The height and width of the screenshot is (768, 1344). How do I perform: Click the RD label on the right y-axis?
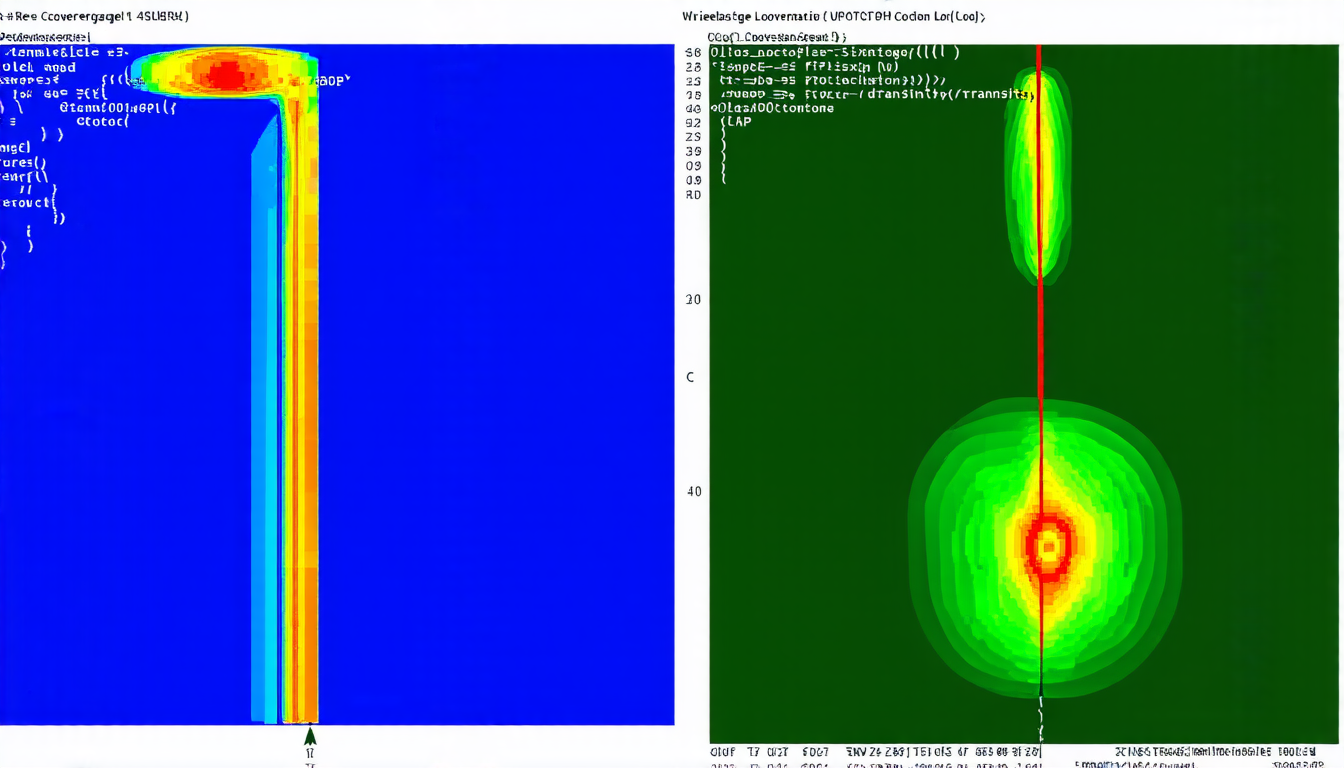[693, 195]
